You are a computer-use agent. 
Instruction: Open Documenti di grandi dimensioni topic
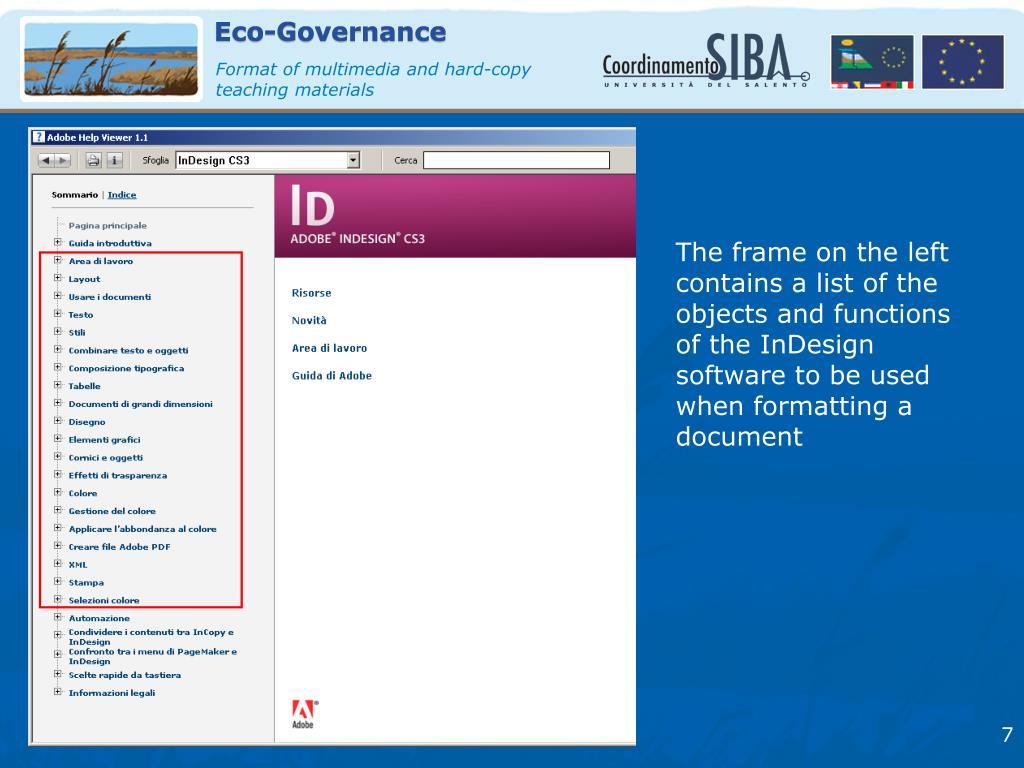(x=140, y=404)
